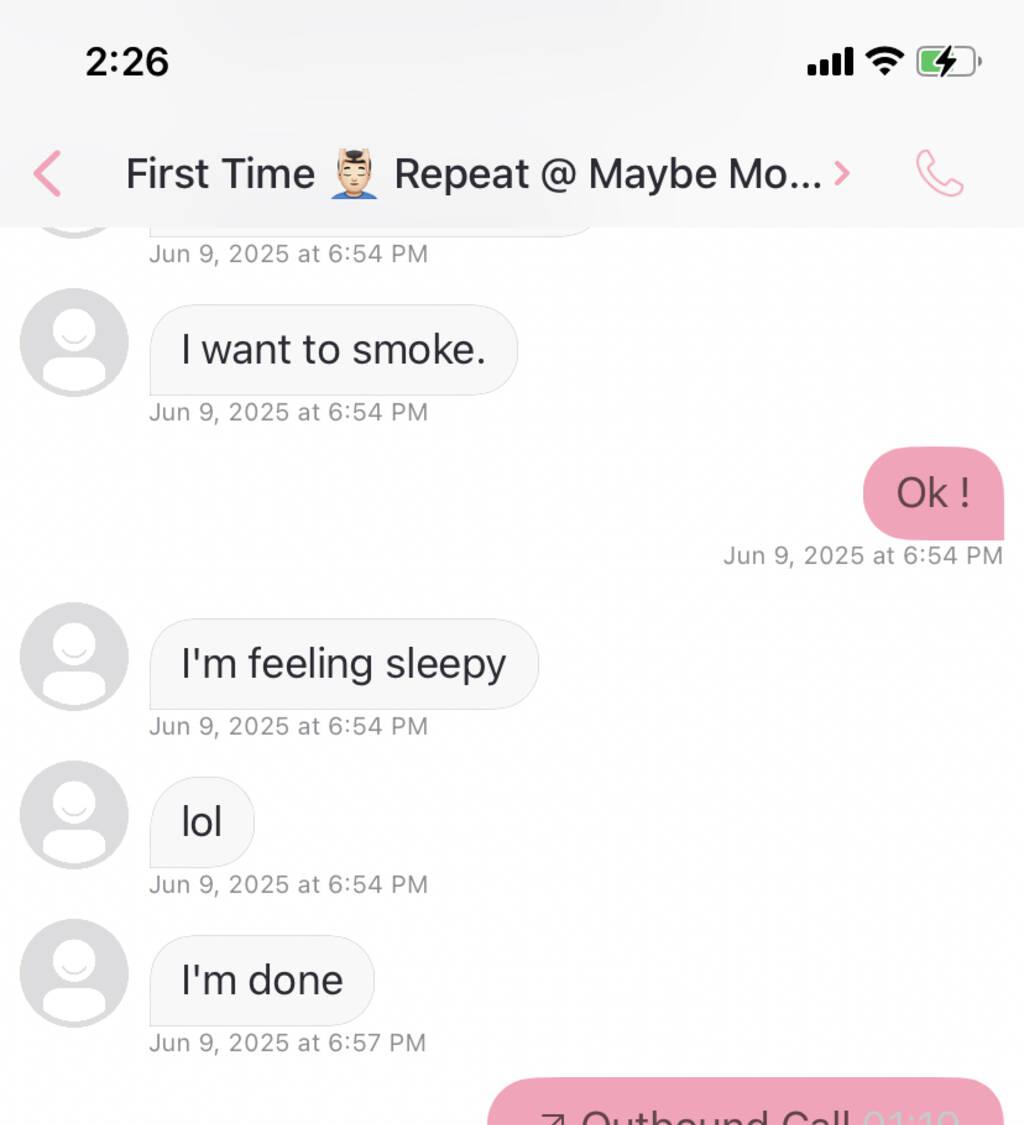
Task: Tap avatar beside "I'm feeling sleepy"
Action: [x=74, y=656]
